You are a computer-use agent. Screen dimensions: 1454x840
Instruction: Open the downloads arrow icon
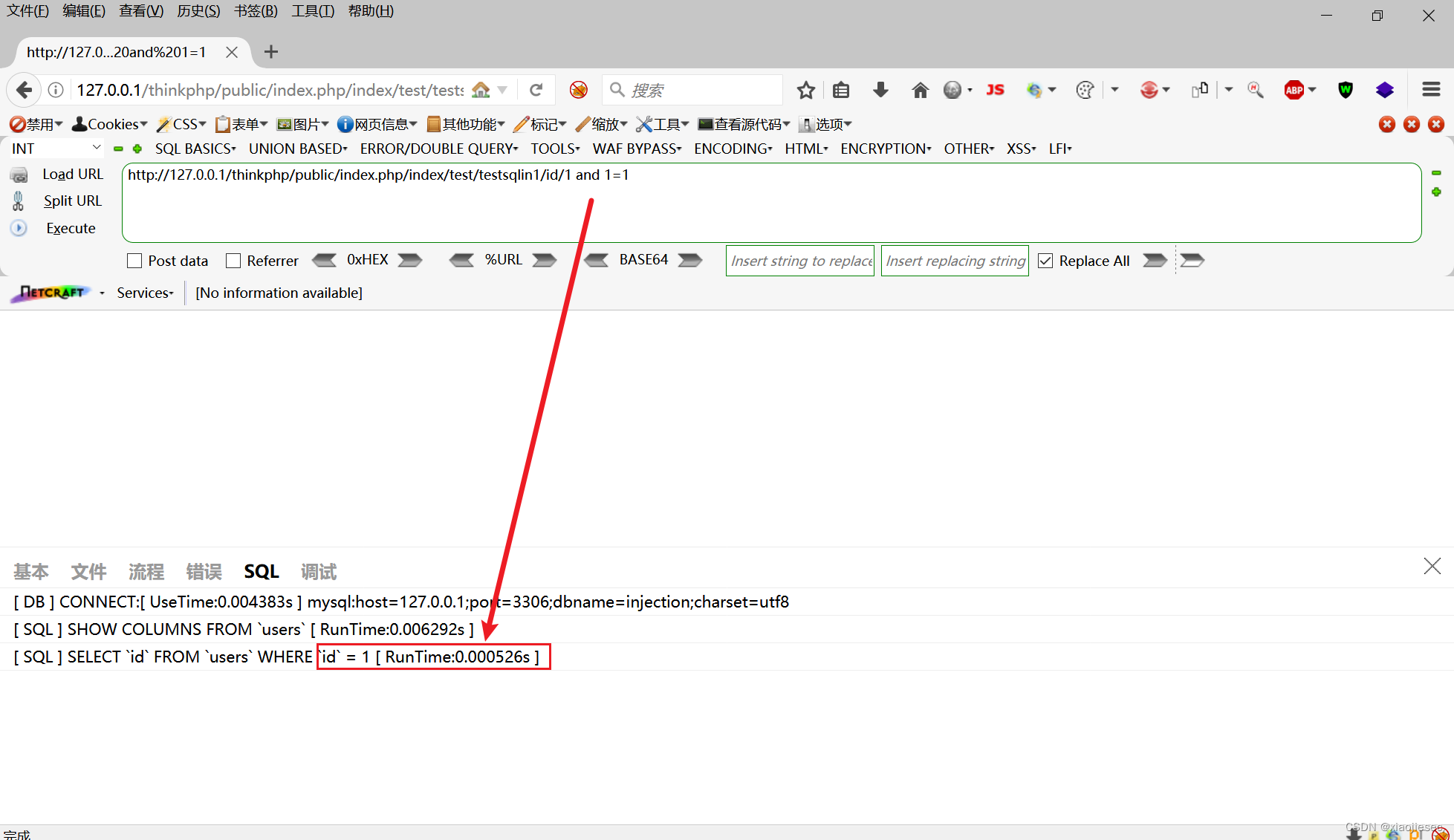click(x=880, y=90)
